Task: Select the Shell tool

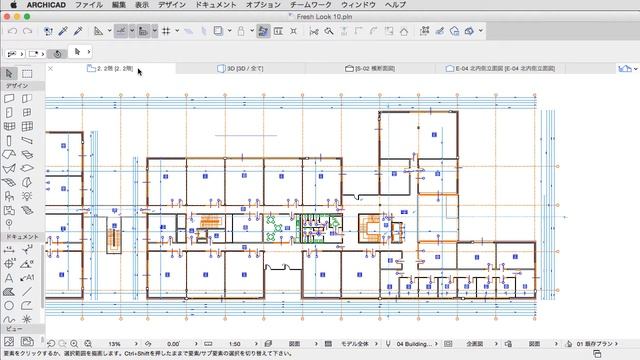Action: pos(9,168)
